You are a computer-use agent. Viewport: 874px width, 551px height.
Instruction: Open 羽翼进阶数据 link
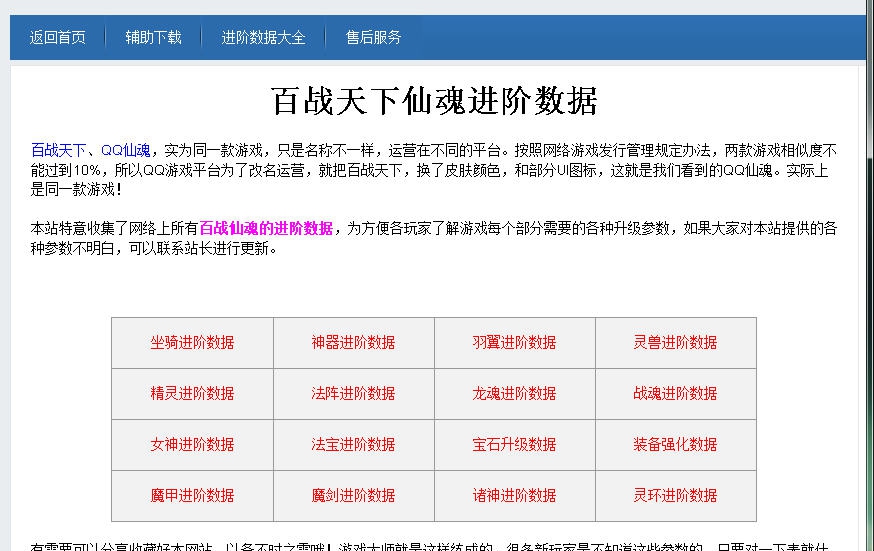514,343
